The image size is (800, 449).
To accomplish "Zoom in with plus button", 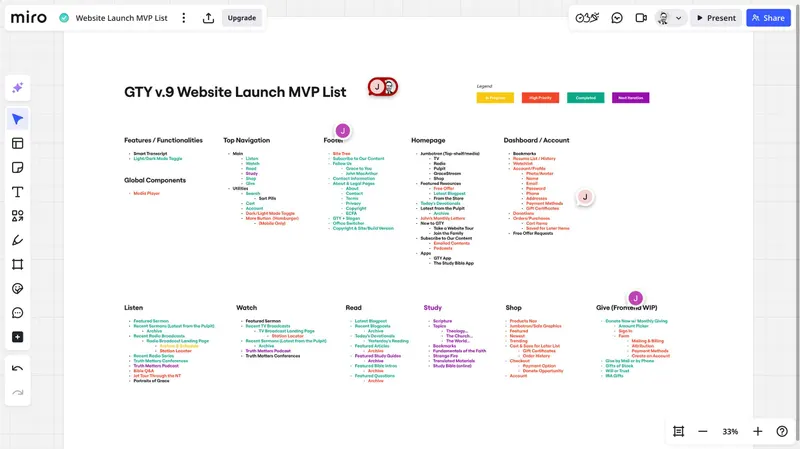I will pos(758,432).
